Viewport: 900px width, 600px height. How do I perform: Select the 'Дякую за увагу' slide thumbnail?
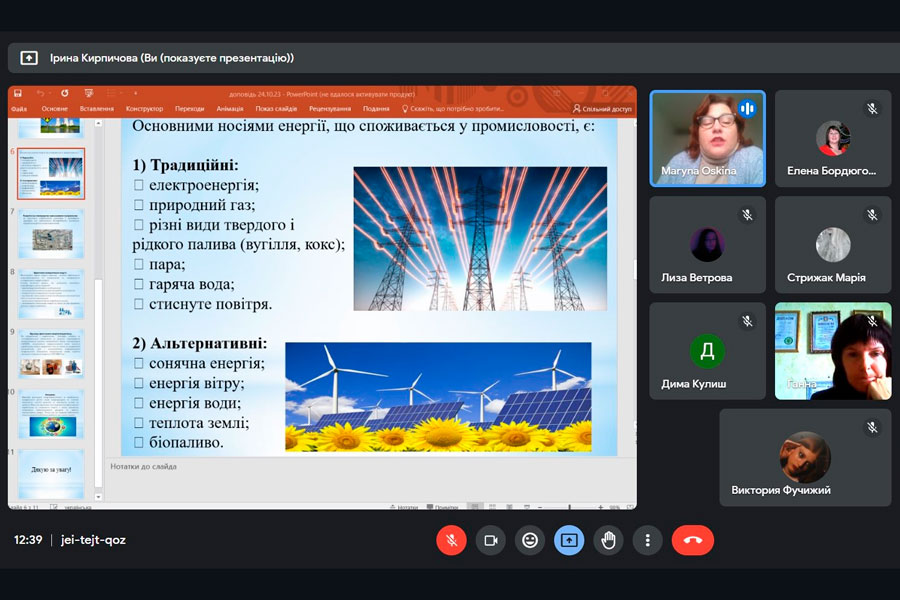tap(51, 474)
